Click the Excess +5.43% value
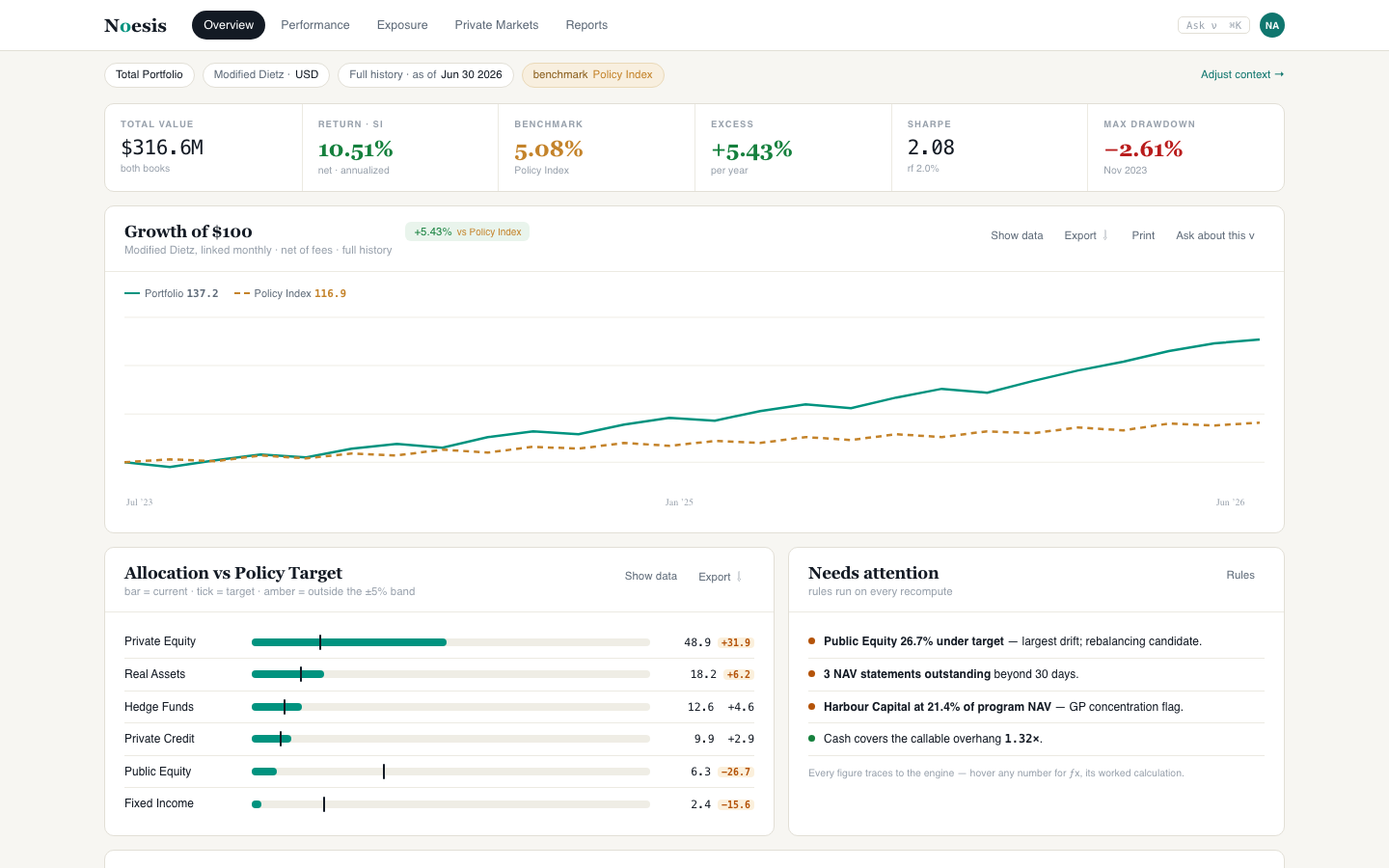 (x=751, y=149)
